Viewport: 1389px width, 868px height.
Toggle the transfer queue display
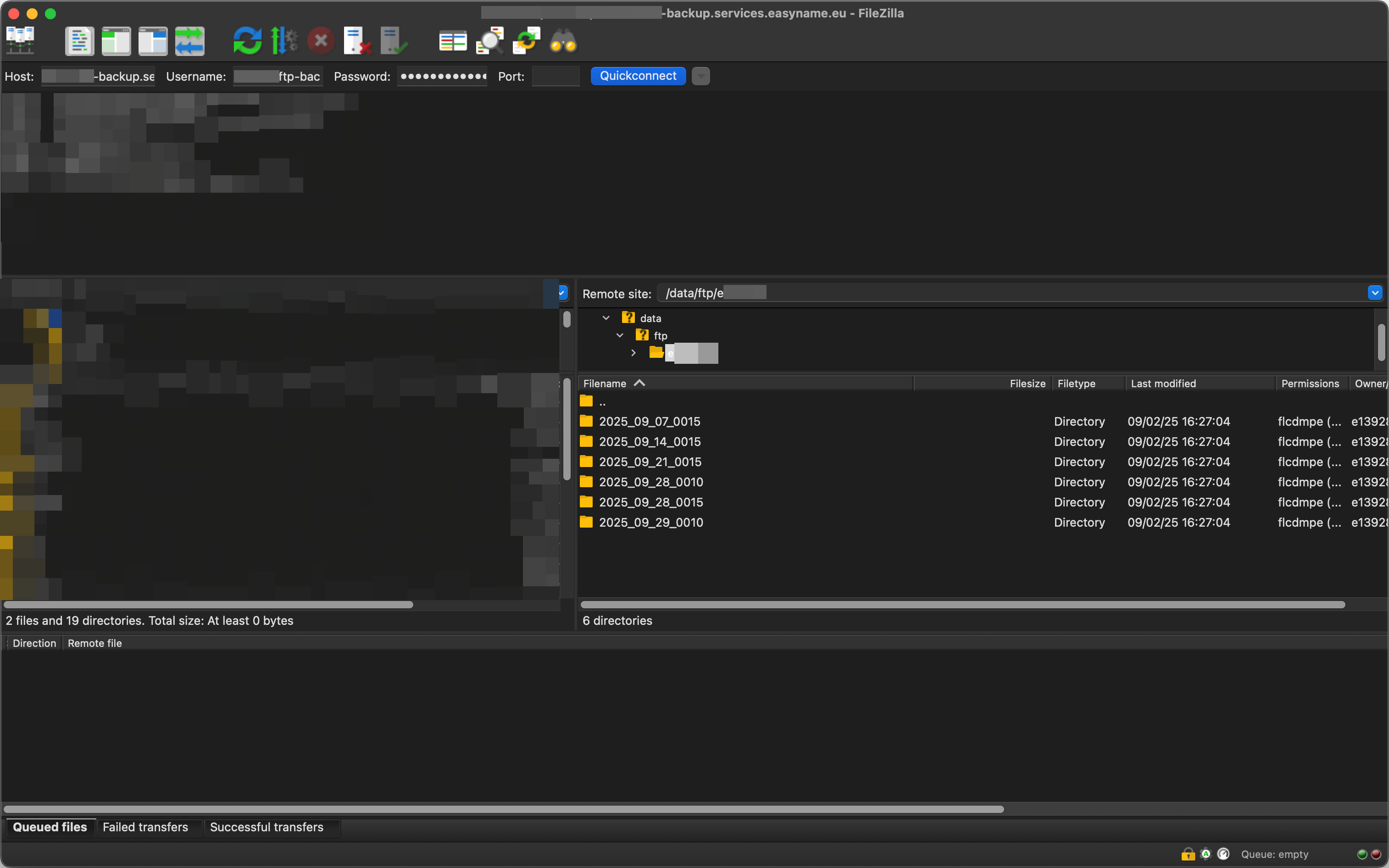(x=189, y=41)
